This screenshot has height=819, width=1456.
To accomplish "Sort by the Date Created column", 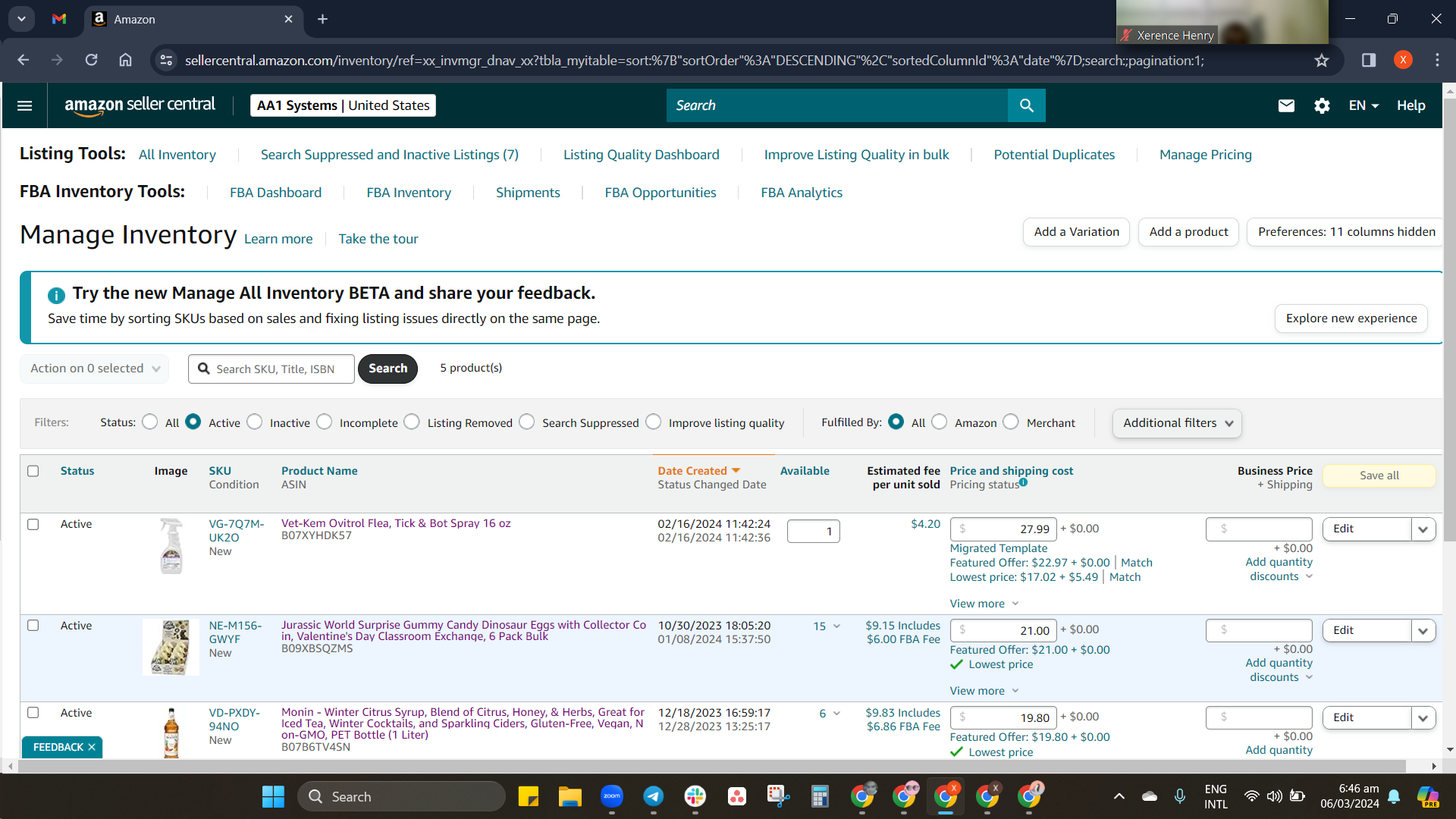I will click(x=698, y=471).
